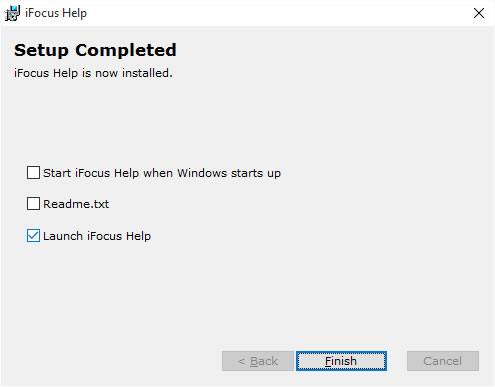
Task: Click the 'iFocus Help is now installed.' message
Action: tap(93, 73)
